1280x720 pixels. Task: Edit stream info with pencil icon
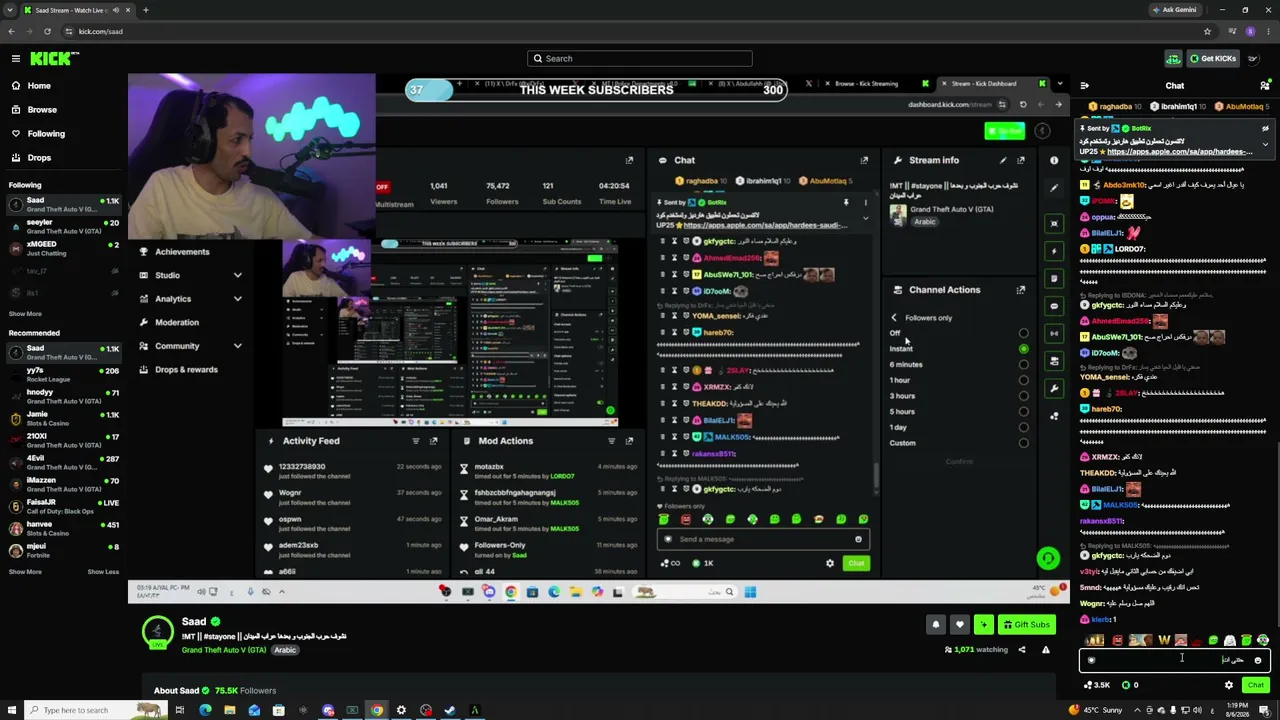1003,160
